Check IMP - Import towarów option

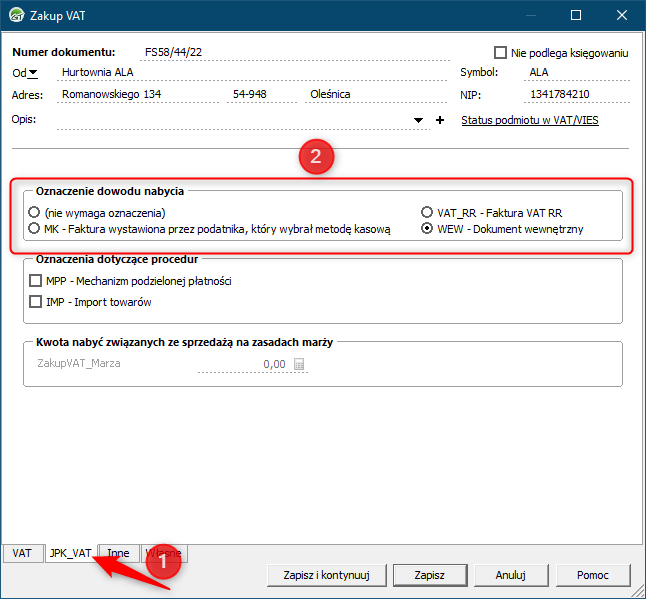pos(36,301)
